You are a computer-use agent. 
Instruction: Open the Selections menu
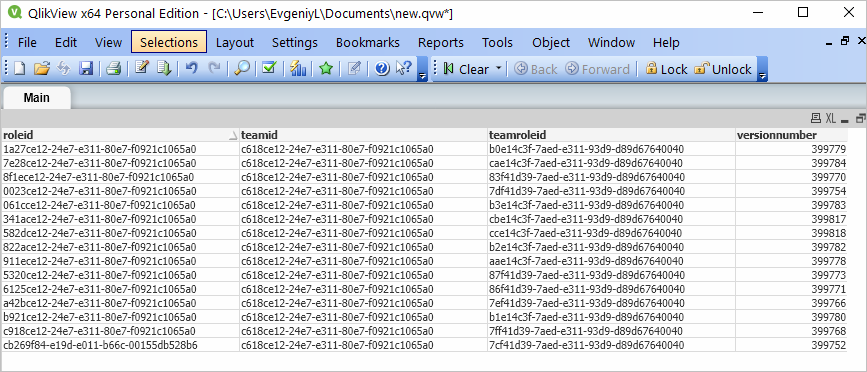(169, 43)
